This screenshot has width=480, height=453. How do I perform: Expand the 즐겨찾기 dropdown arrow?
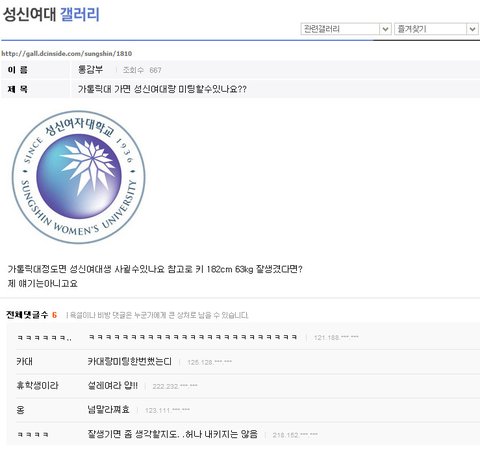(472, 29)
